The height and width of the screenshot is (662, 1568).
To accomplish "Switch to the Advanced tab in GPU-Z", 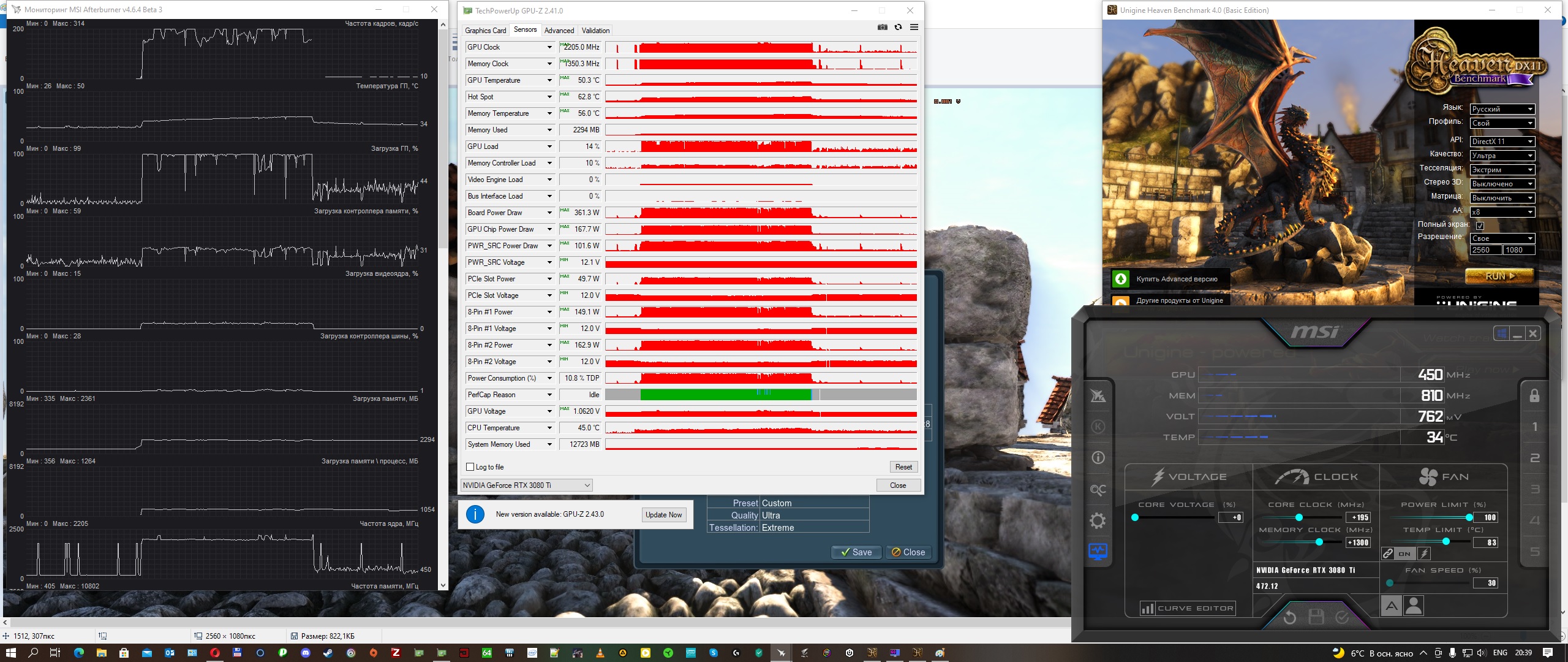I will pyautogui.click(x=559, y=31).
